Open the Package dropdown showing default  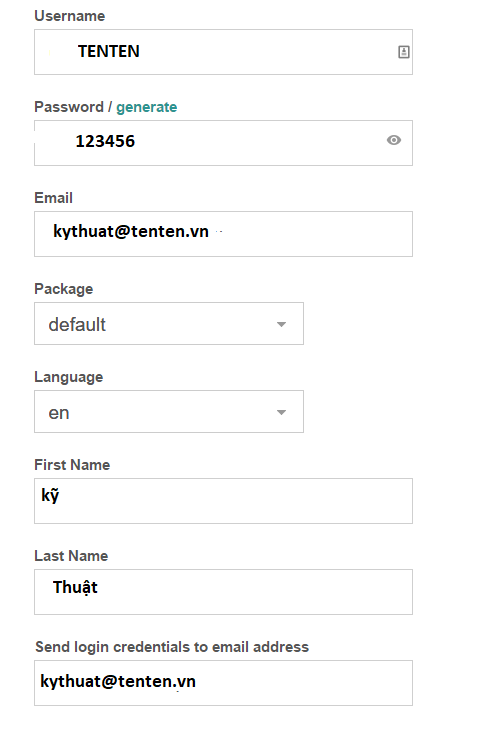coord(169,323)
